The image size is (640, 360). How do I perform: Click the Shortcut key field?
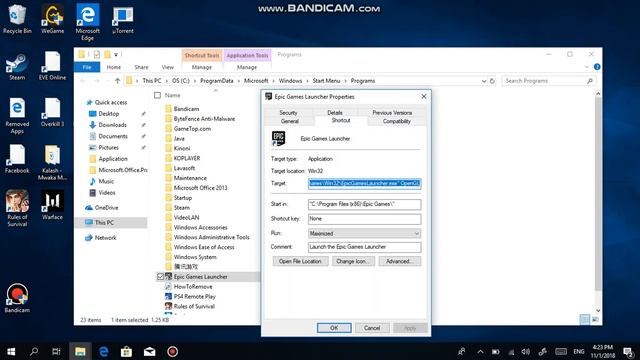(364, 219)
